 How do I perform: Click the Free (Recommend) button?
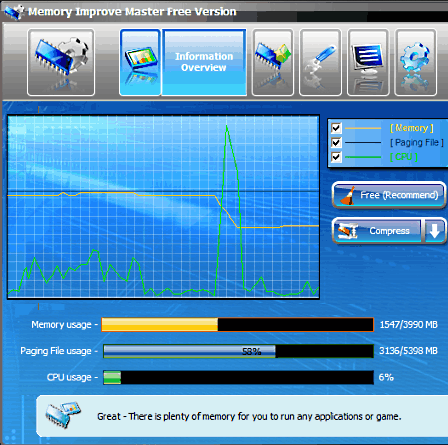tap(389, 195)
